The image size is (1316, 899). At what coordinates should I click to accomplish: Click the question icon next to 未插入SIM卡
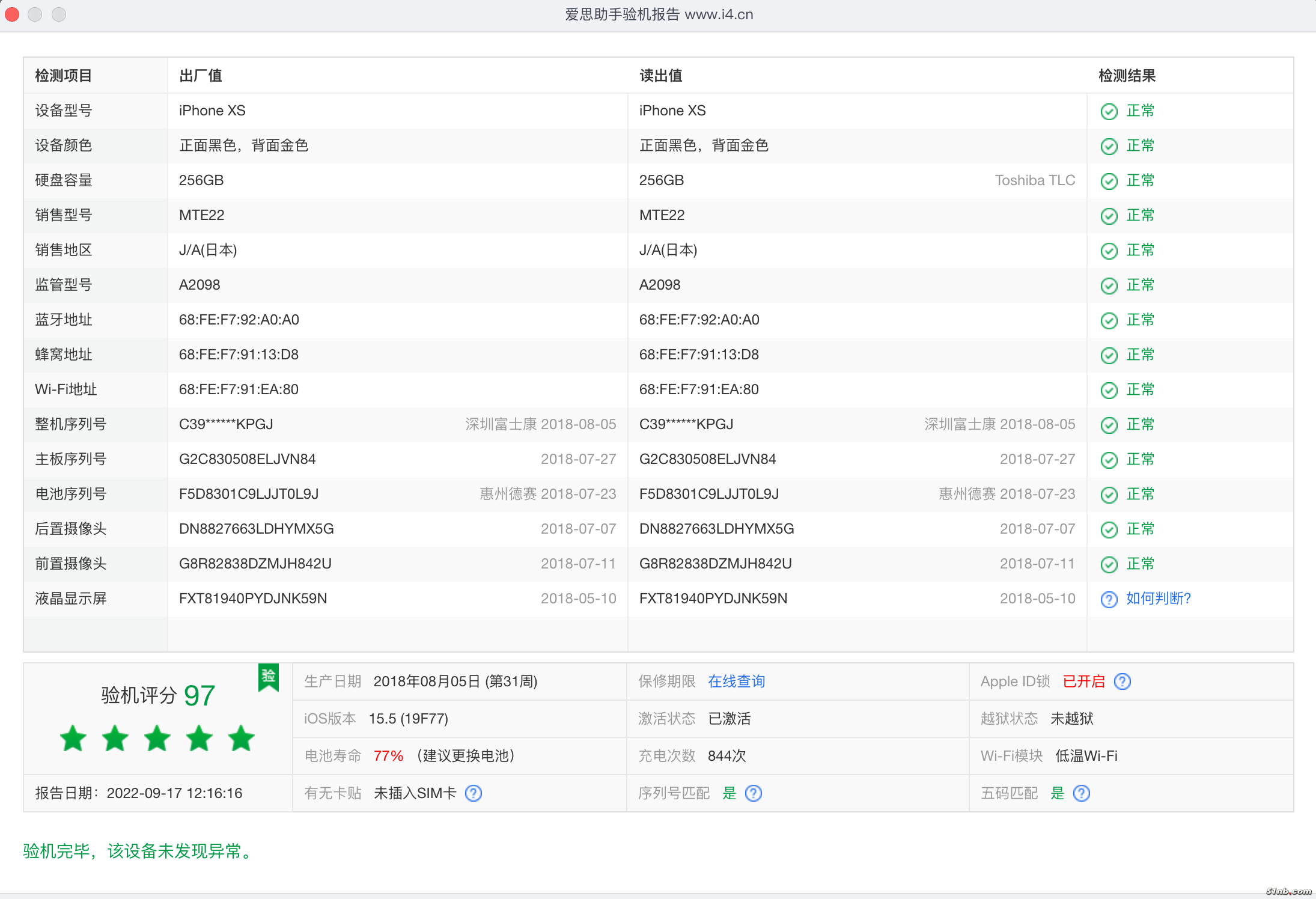pos(474,793)
